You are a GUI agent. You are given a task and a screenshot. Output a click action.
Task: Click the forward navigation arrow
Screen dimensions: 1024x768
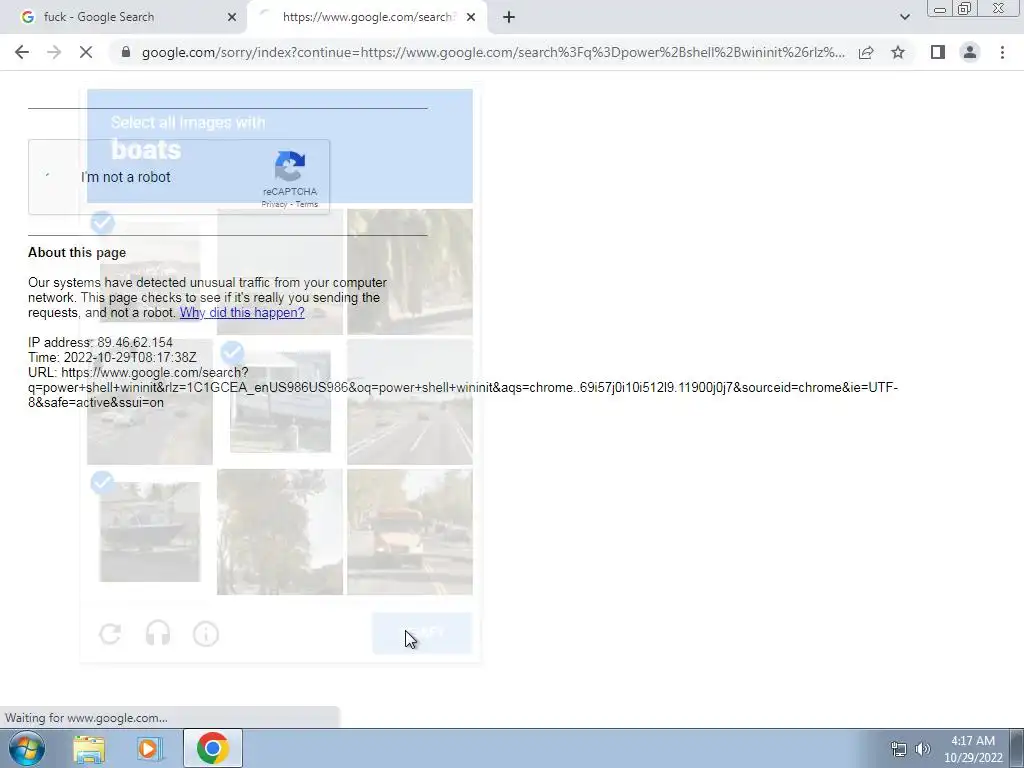click(54, 52)
